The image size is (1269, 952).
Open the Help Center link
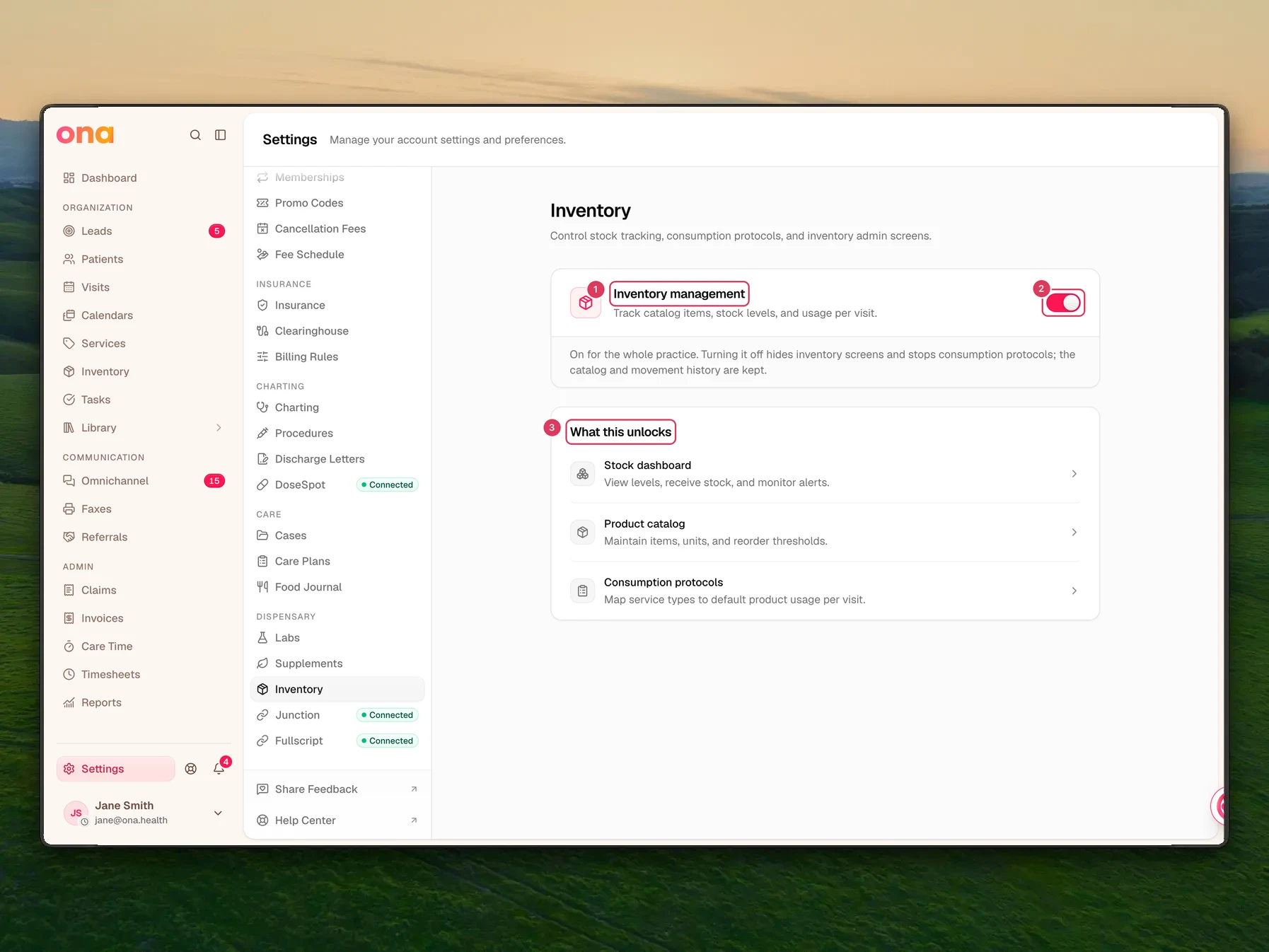[337, 820]
